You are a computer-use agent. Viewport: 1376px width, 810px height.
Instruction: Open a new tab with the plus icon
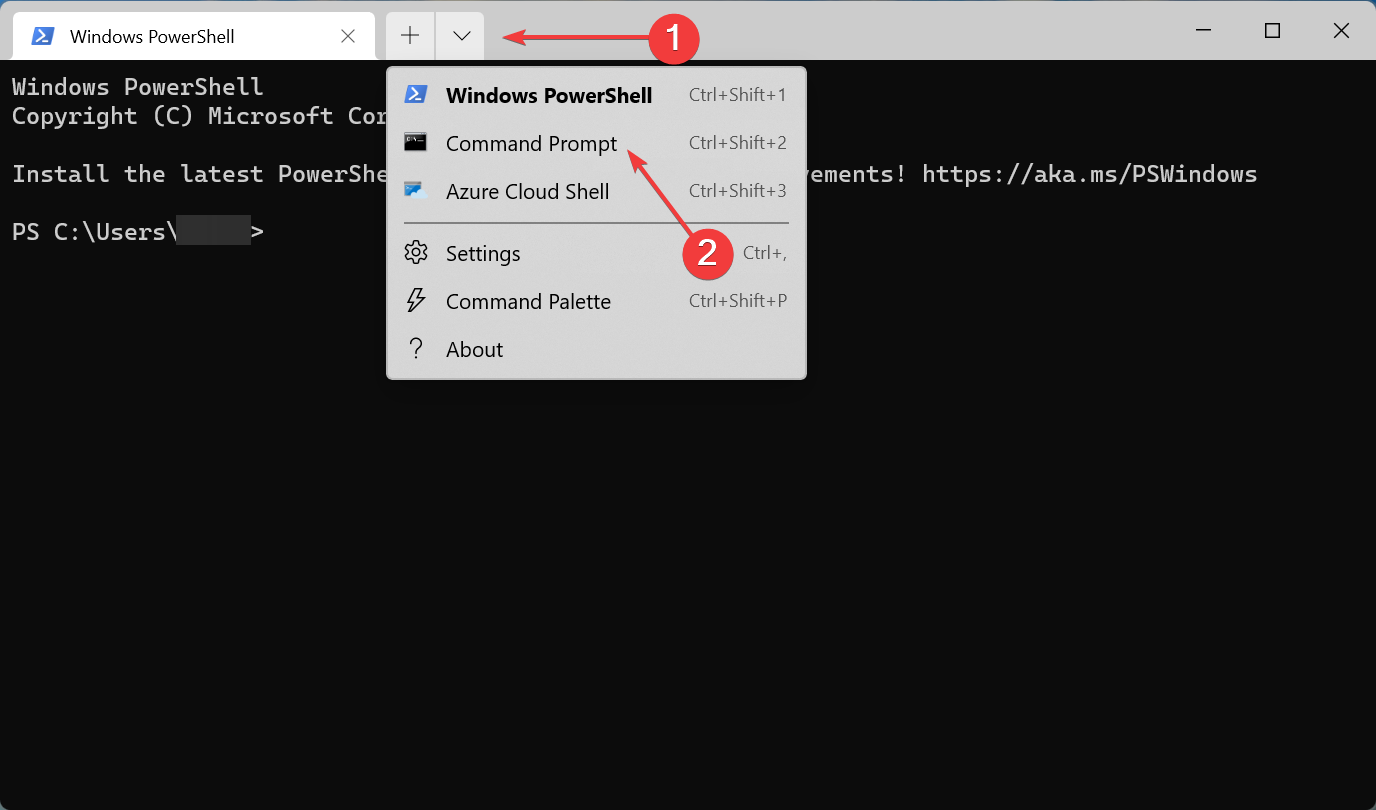pos(410,35)
